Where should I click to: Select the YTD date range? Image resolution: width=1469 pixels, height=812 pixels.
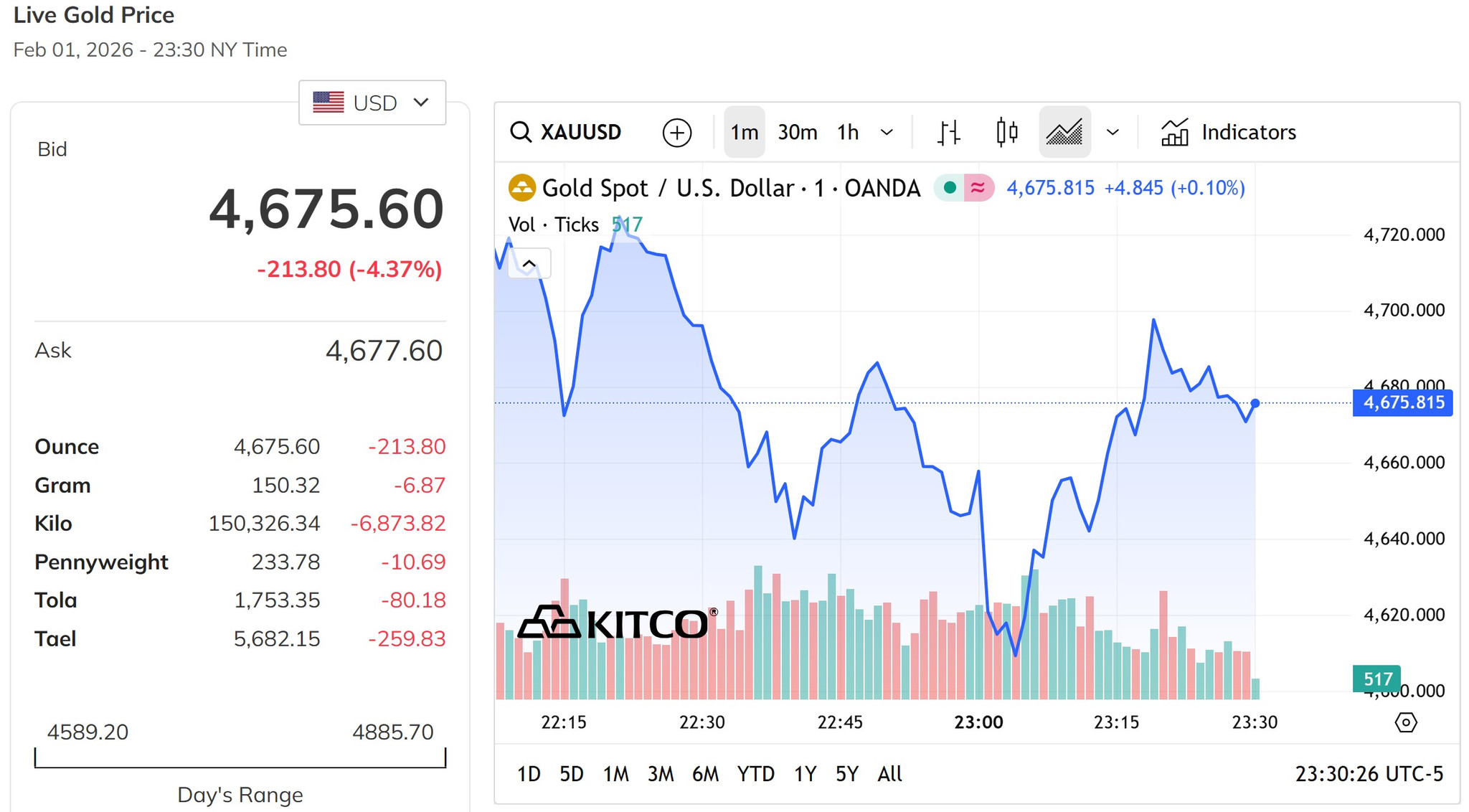[x=755, y=774]
